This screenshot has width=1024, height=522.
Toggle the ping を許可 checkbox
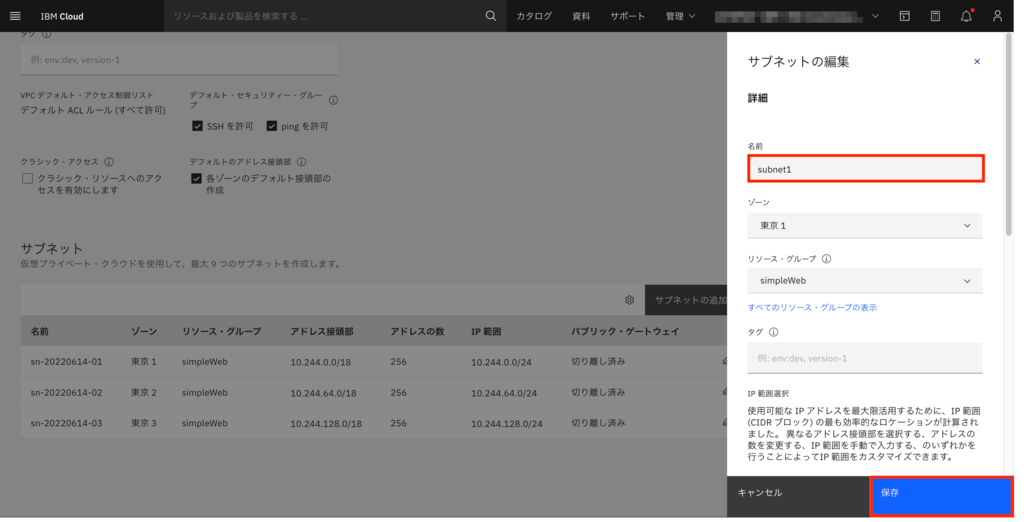tap(272, 126)
